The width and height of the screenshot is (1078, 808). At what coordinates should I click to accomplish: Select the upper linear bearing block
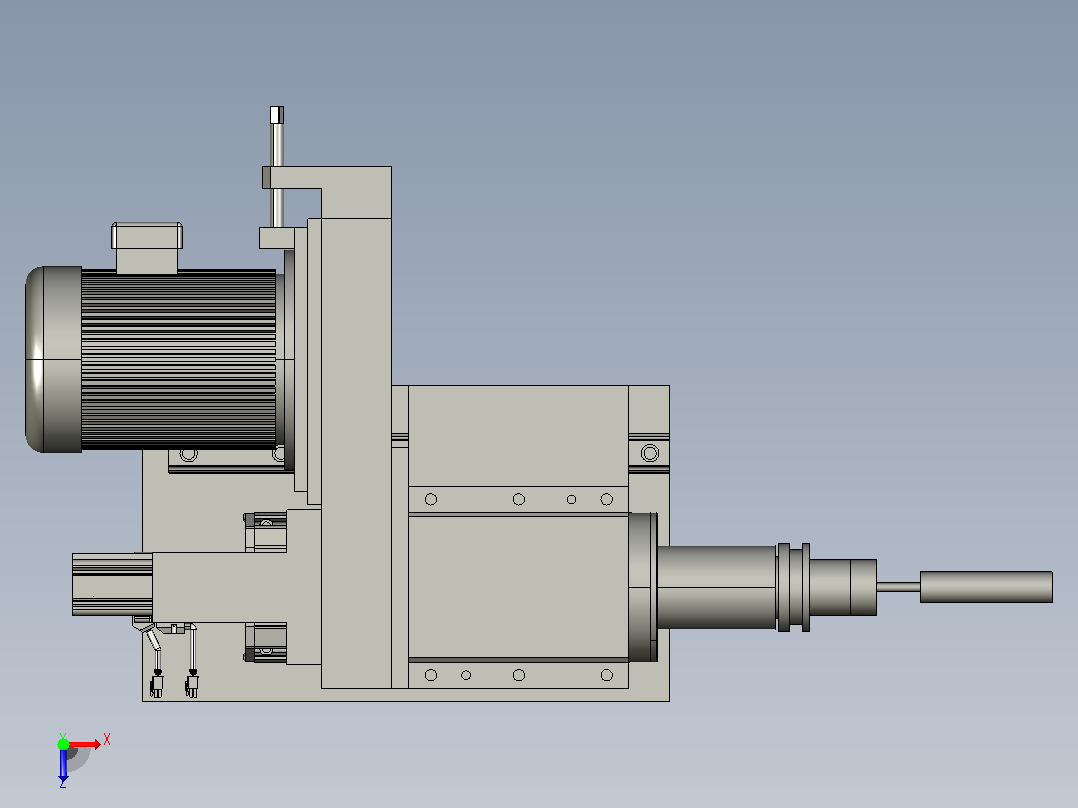(x=266, y=531)
